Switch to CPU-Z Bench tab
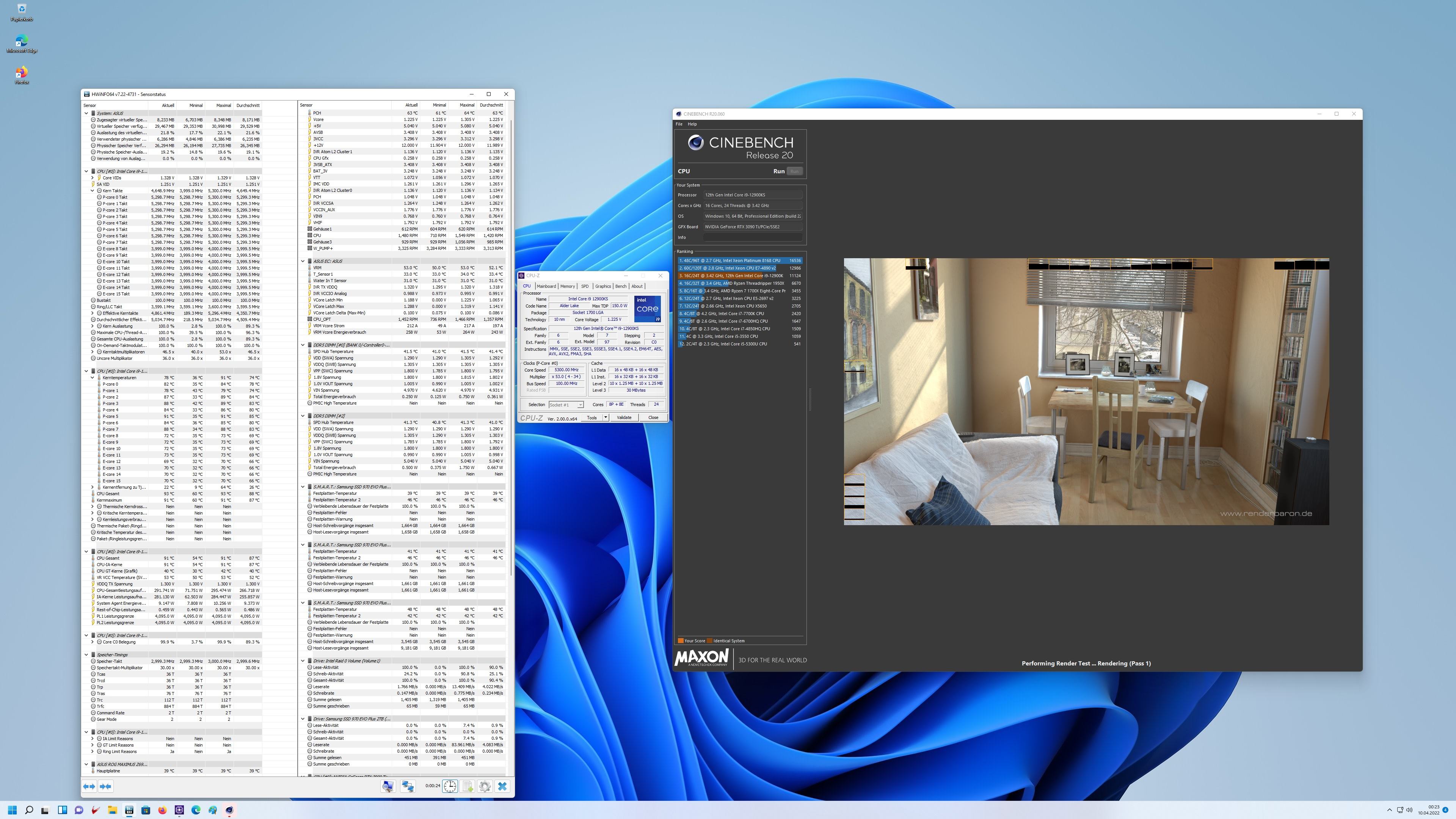Screen dimensions: 1456x819 click(x=621, y=286)
